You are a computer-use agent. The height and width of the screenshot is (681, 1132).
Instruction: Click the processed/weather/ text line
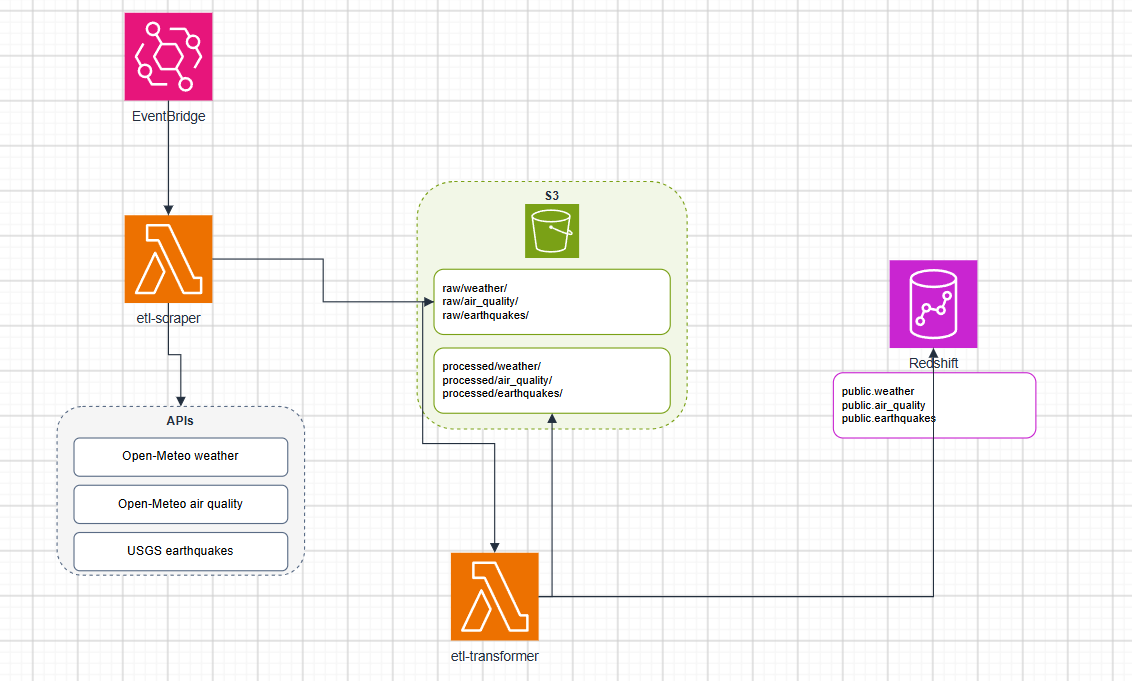click(x=491, y=366)
